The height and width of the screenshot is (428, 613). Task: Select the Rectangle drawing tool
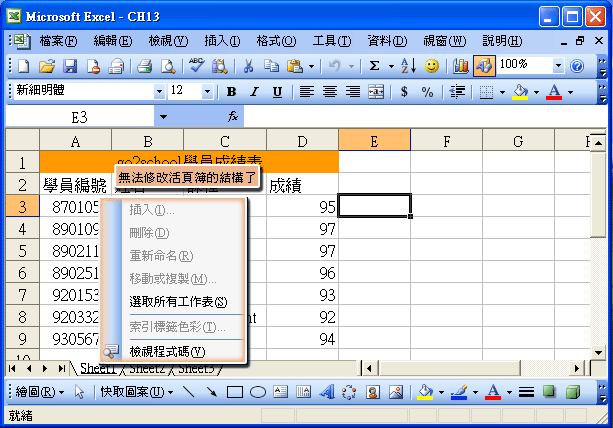click(x=235, y=392)
